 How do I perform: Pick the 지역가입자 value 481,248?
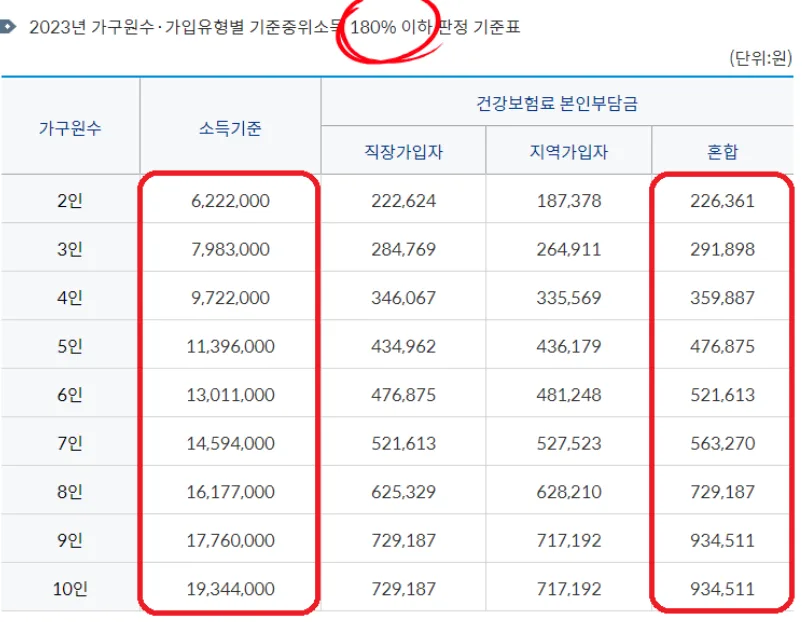coord(569,395)
